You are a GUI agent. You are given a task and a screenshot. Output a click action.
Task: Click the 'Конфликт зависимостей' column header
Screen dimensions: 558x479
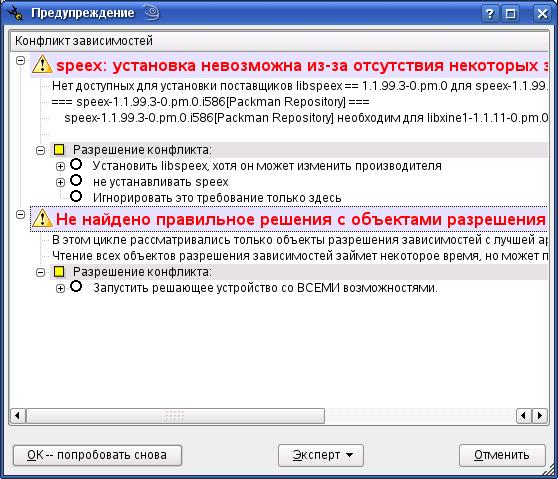(x=280, y=41)
